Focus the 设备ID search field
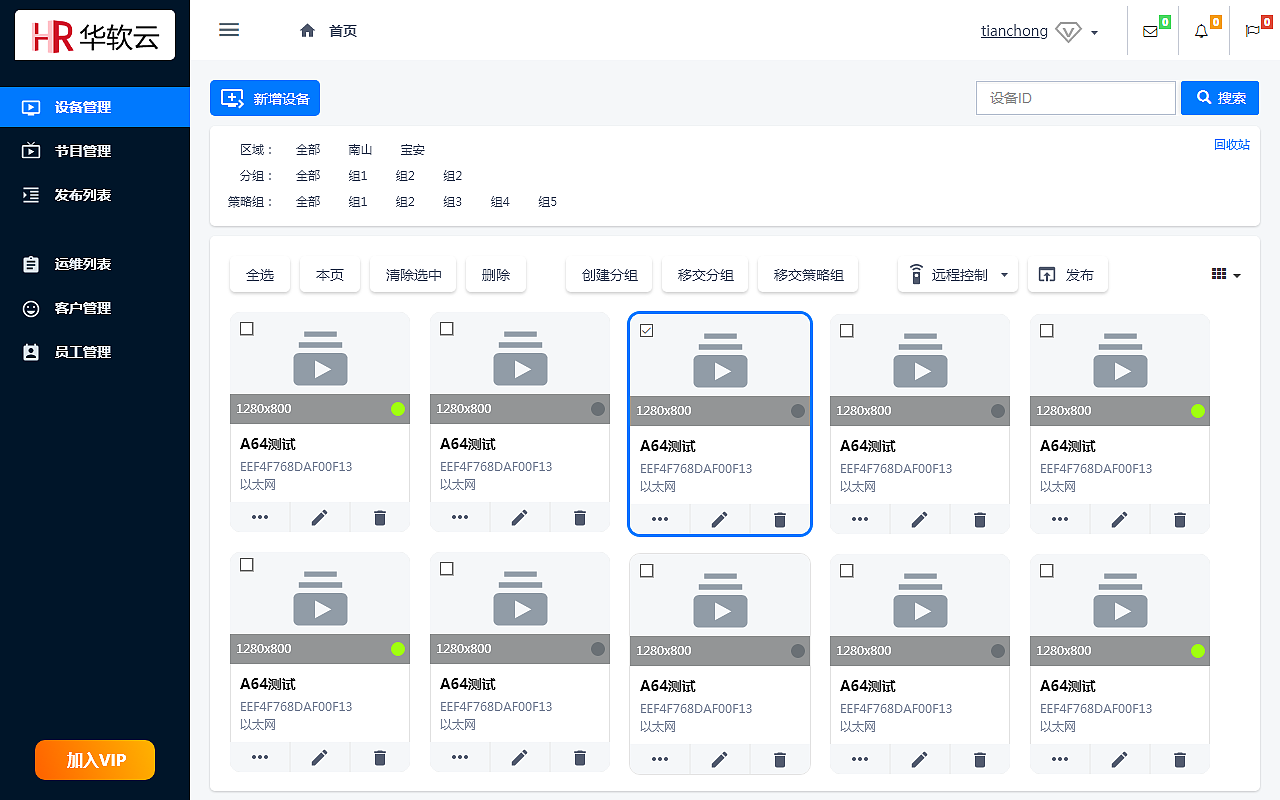The image size is (1280, 800). 1076,98
